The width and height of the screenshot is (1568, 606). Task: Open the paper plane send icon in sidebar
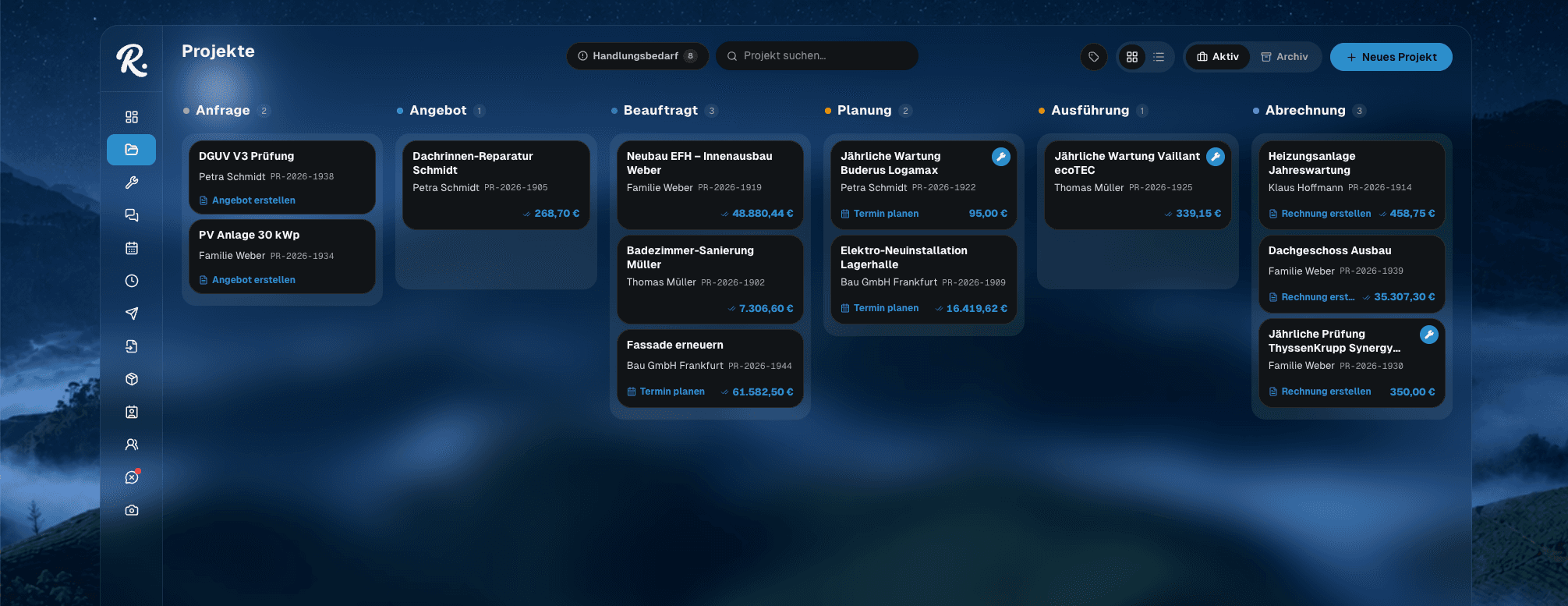[x=132, y=314]
